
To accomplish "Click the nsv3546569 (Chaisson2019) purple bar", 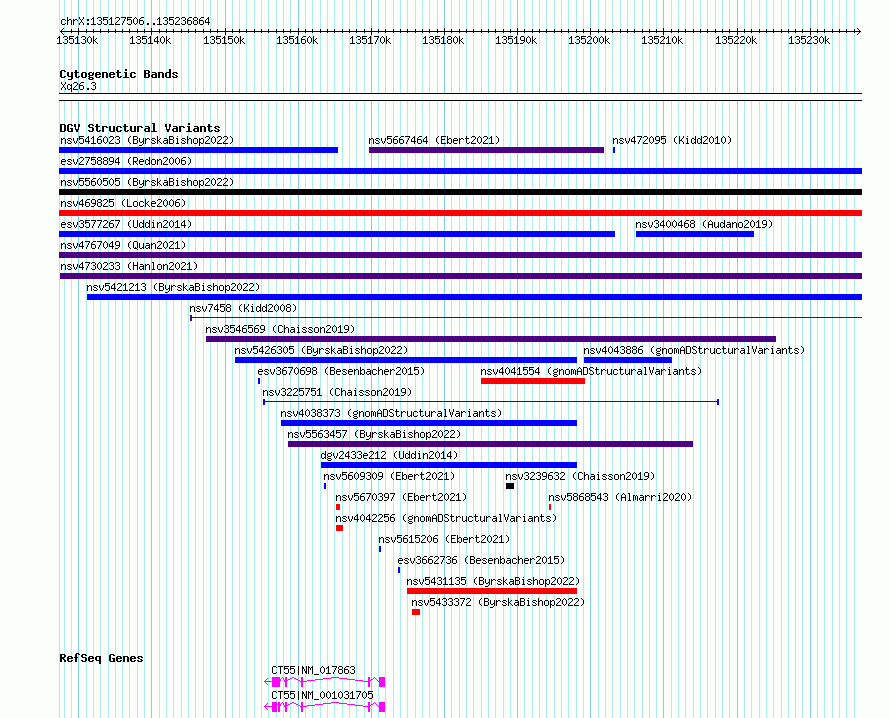I will 491,339.
